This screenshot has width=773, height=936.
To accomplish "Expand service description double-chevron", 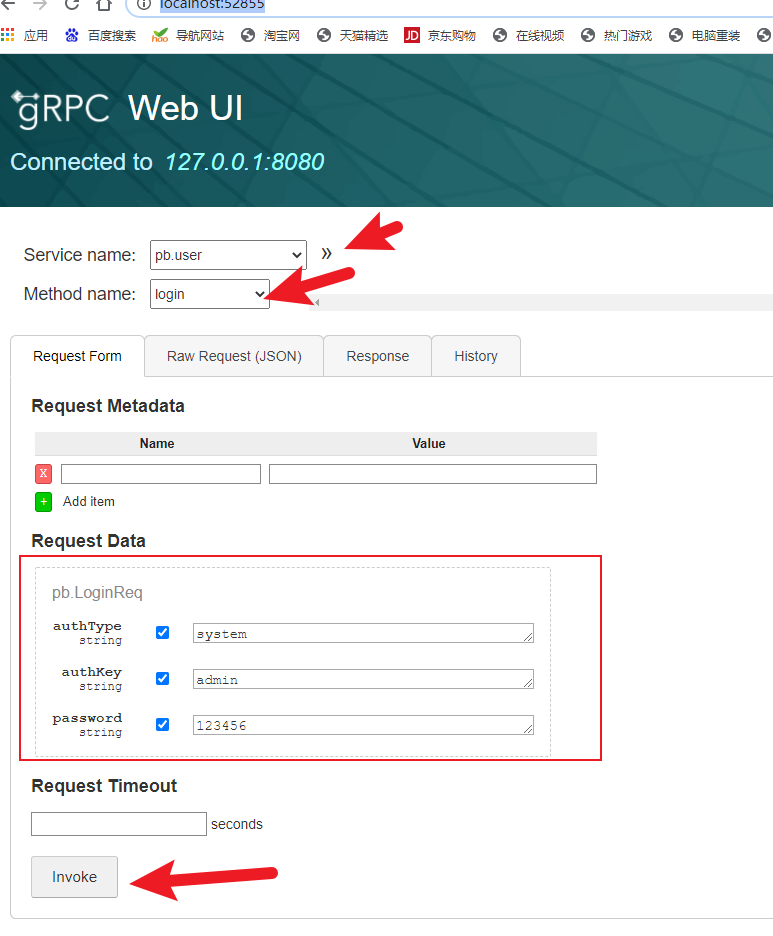I will tap(326, 254).
